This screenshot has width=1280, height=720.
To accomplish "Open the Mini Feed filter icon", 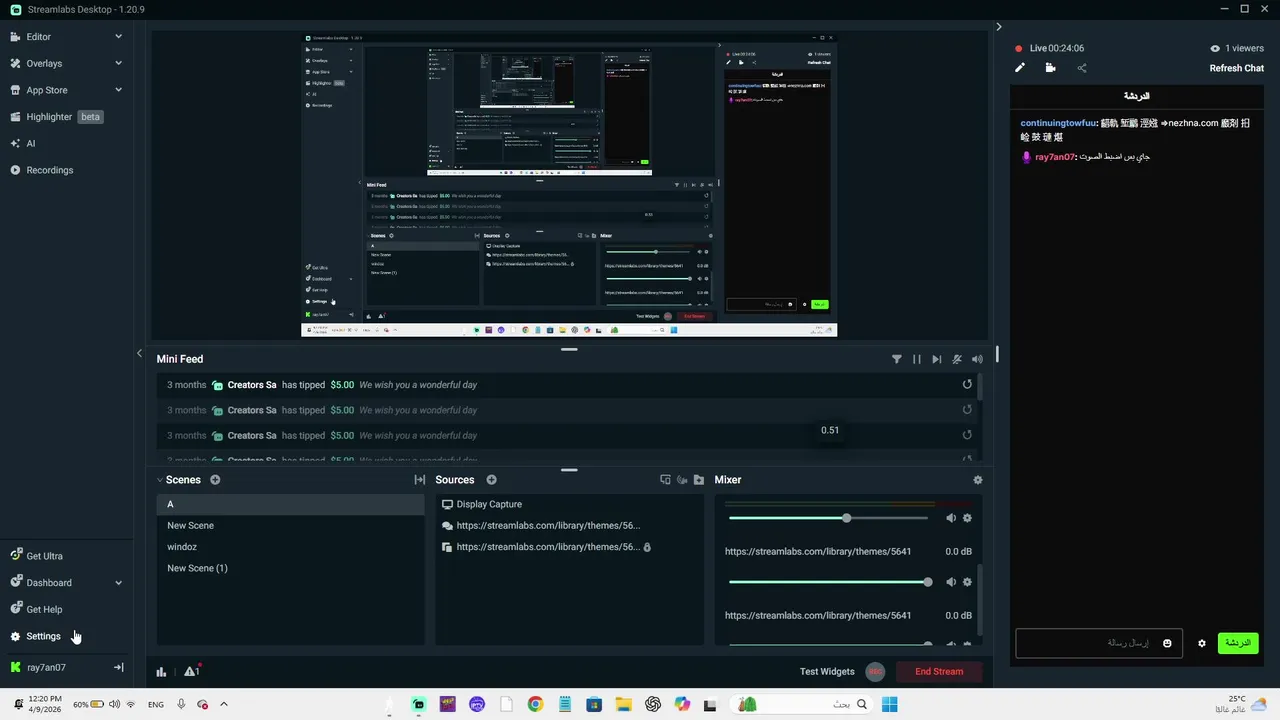I will click(896, 359).
